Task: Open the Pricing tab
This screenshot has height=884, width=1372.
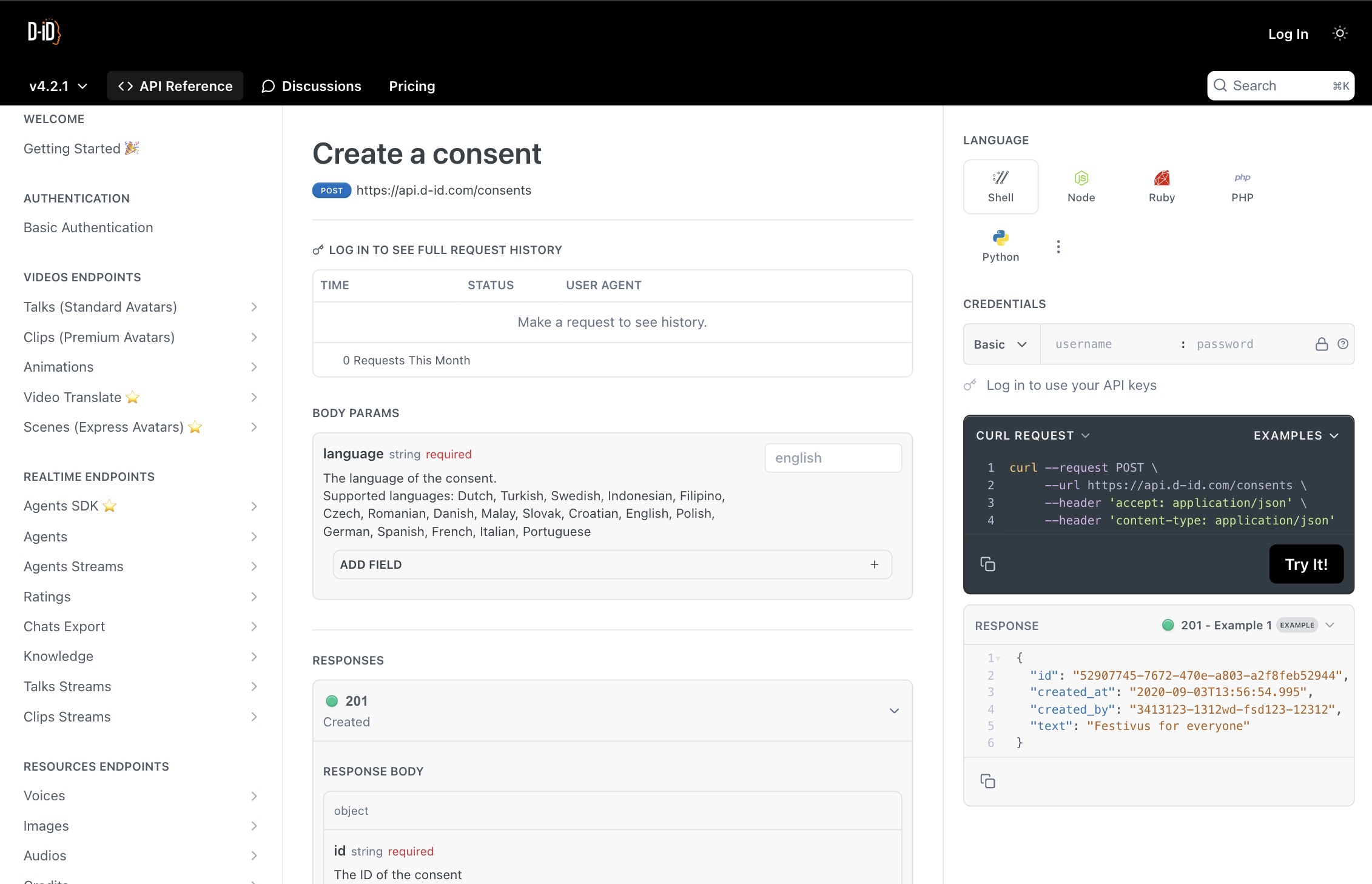Action: tap(412, 86)
